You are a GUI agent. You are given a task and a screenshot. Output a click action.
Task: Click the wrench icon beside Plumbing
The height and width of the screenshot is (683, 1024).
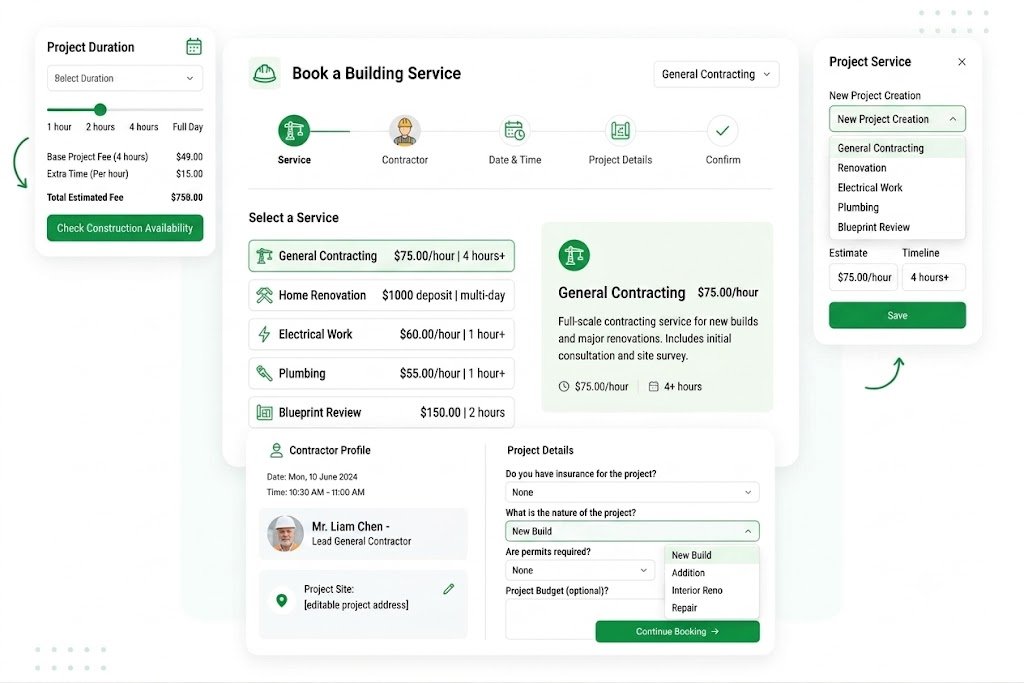pyautogui.click(x=264, y=373)
